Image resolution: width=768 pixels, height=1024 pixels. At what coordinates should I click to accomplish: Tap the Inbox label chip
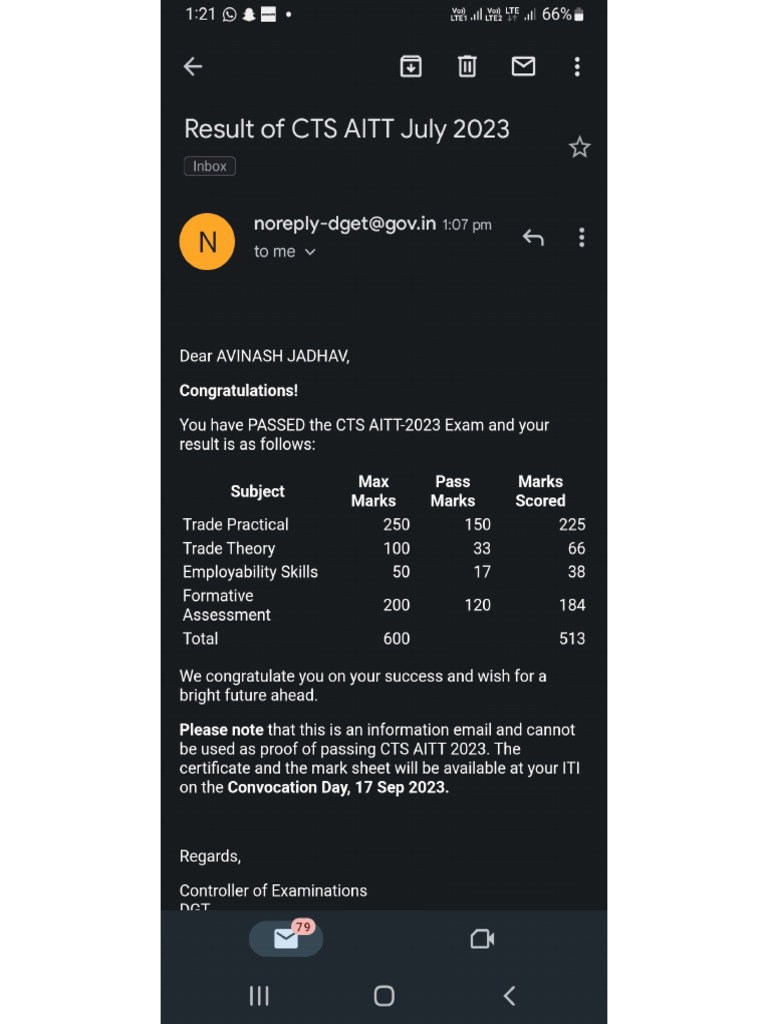click(x=210, y=166)
